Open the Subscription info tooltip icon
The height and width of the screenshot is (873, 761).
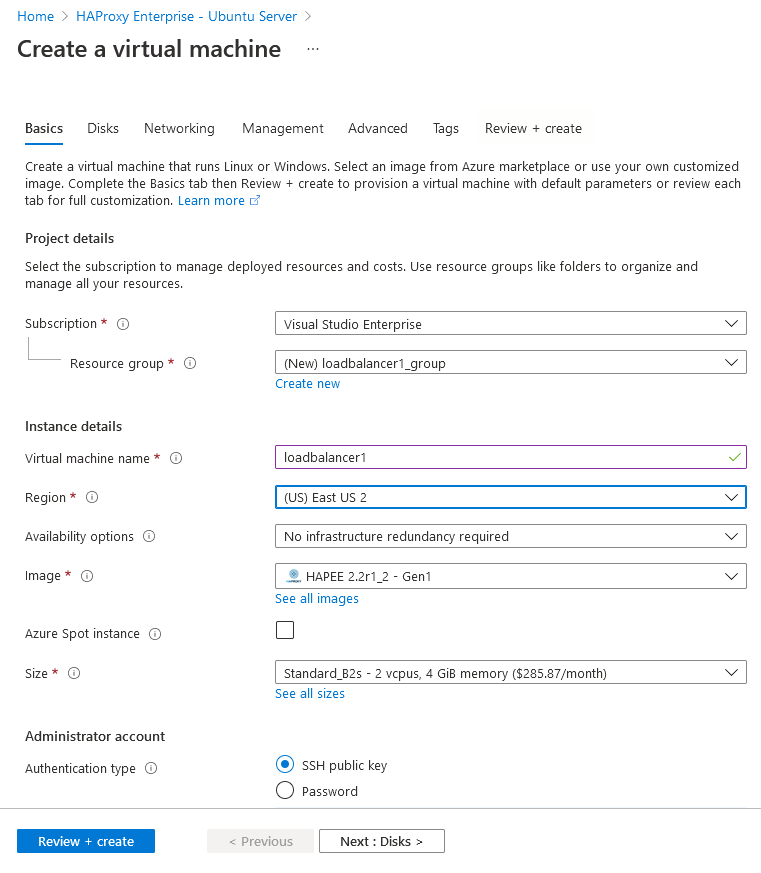click(122, 323)
